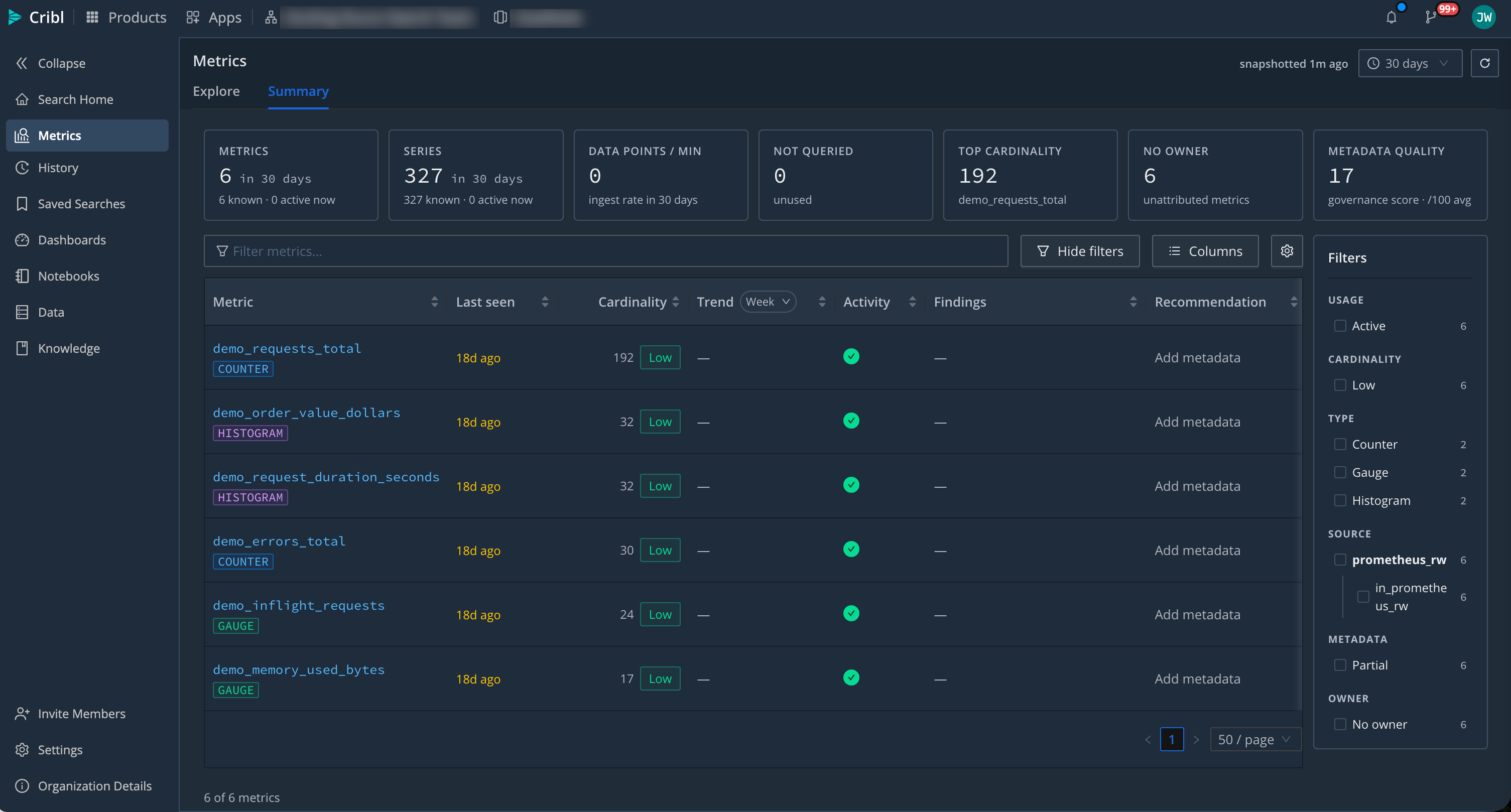Image resolution: width=1511 pixels, height=812 pixels.
Task: Enable the Active usage filter
Action: point(1339,325)
